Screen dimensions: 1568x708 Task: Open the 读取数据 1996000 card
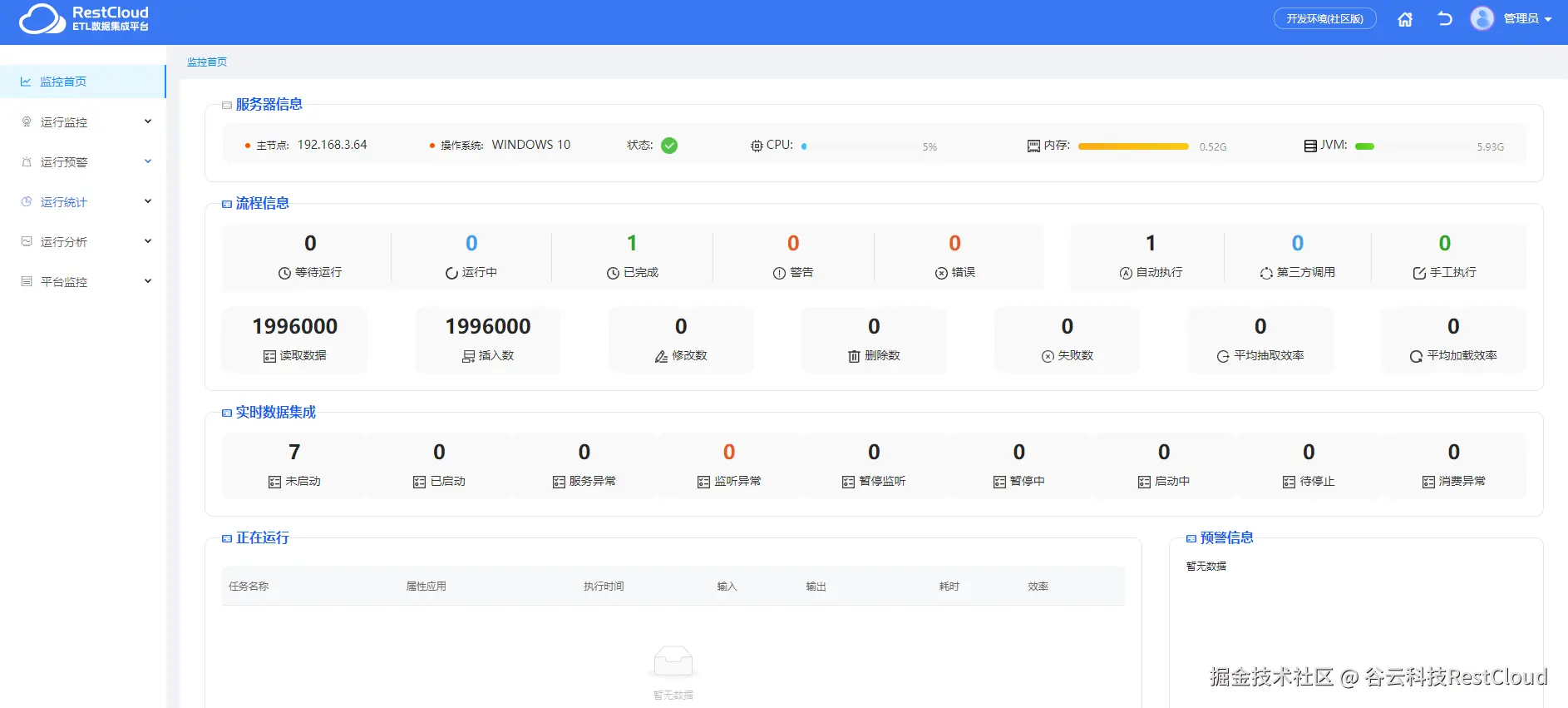(295, 339)
